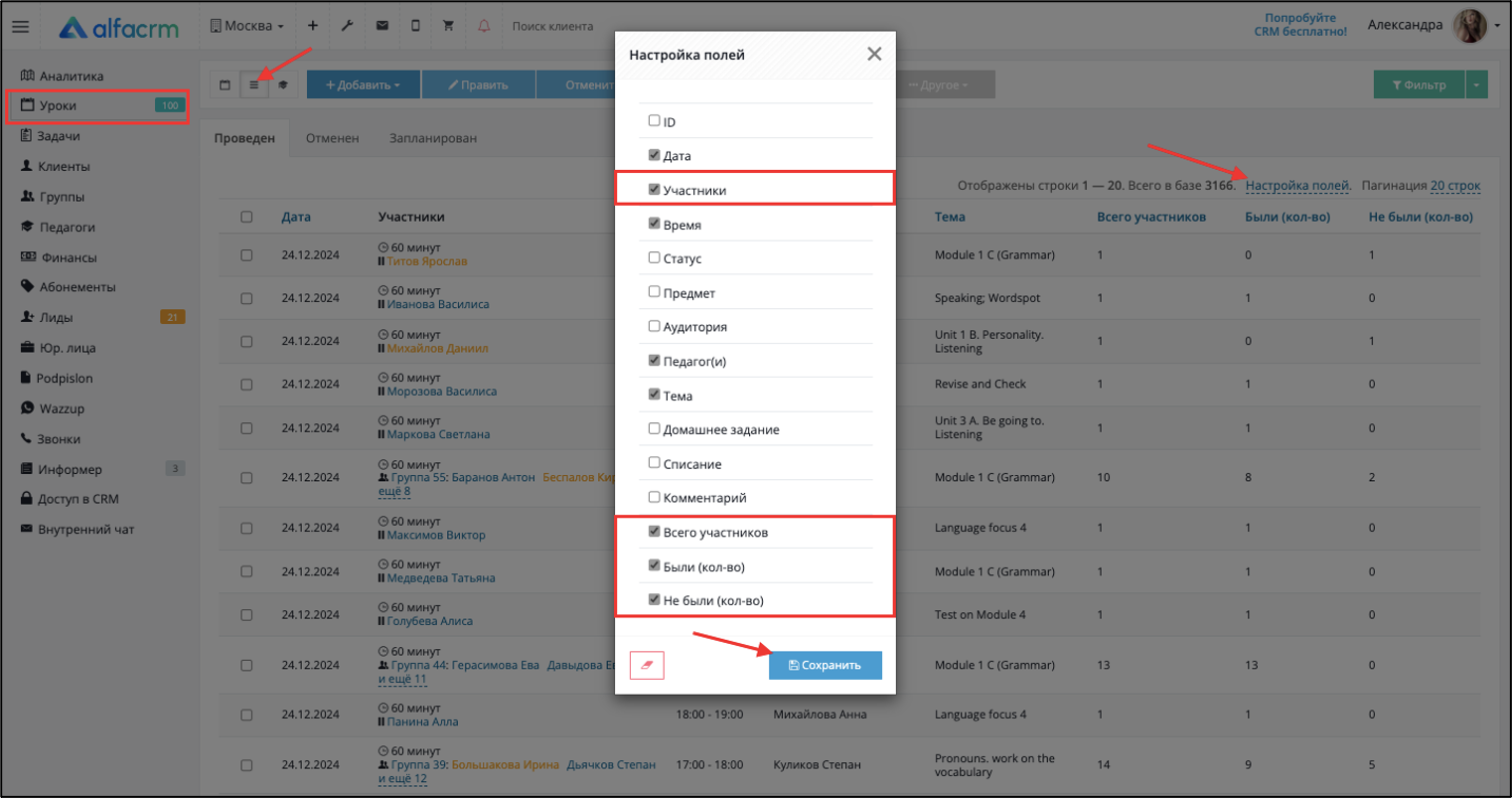
Task: Click the eraser reset button in dialog
Action: [x=647, y=665]
